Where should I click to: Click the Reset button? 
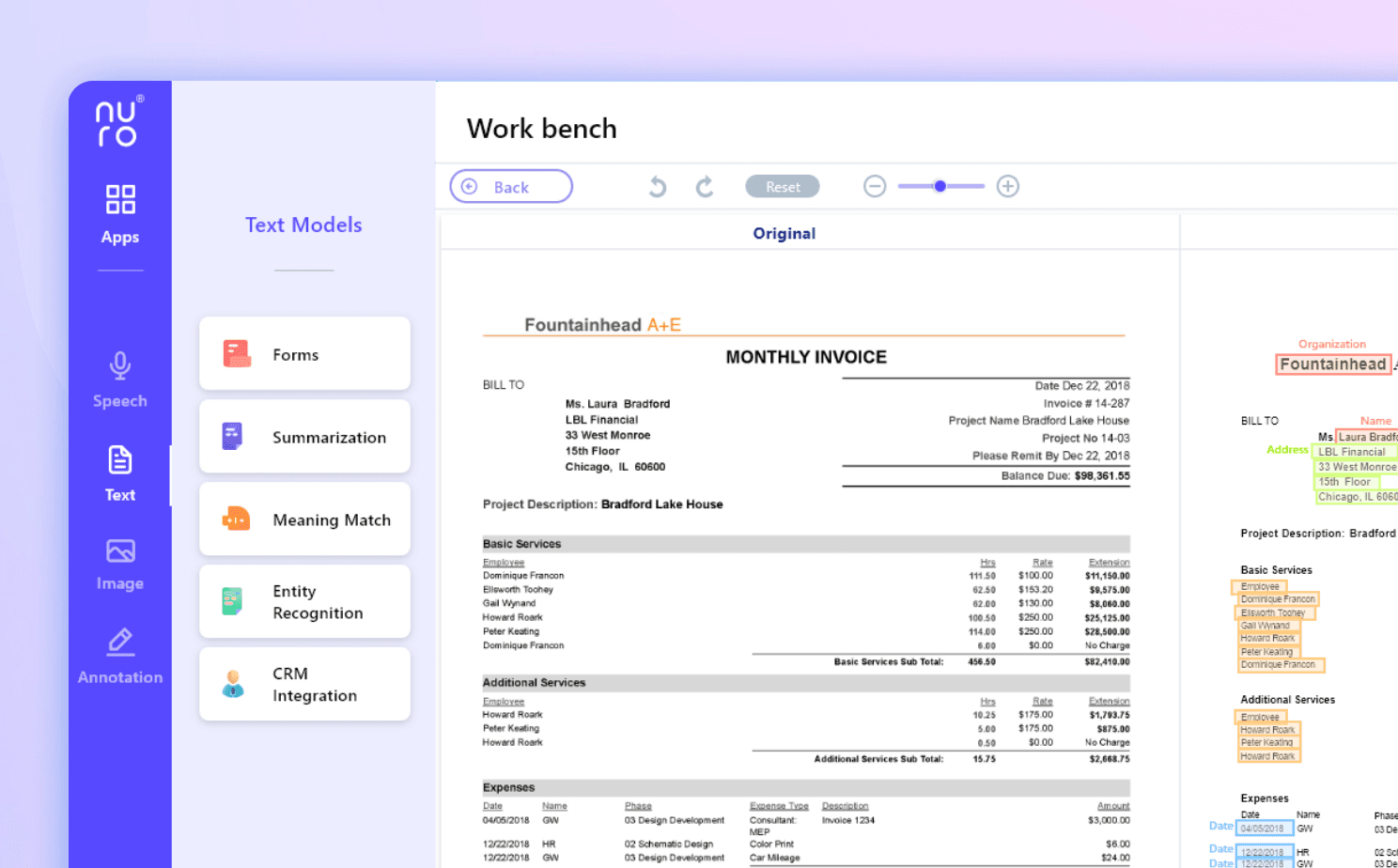pyautogui.click(x=783, y=186)
